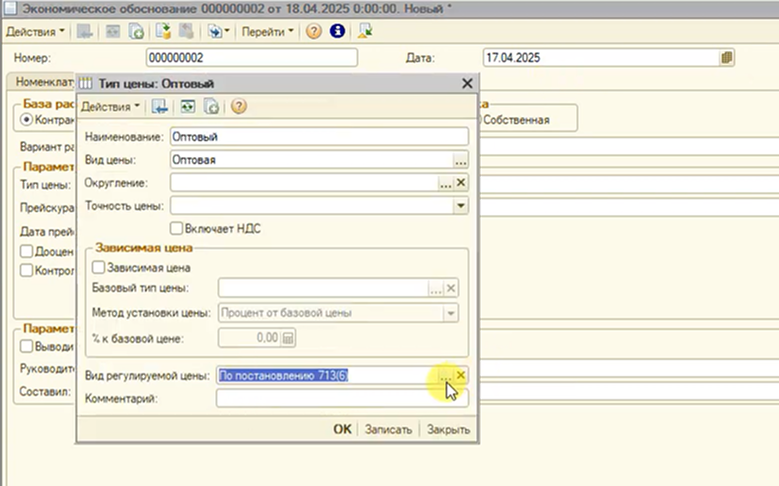This screenshot has height=486, width=779.
Task: Click the document icon in the main window title bar
Action: pyautogui.click(x=9, y=8)
